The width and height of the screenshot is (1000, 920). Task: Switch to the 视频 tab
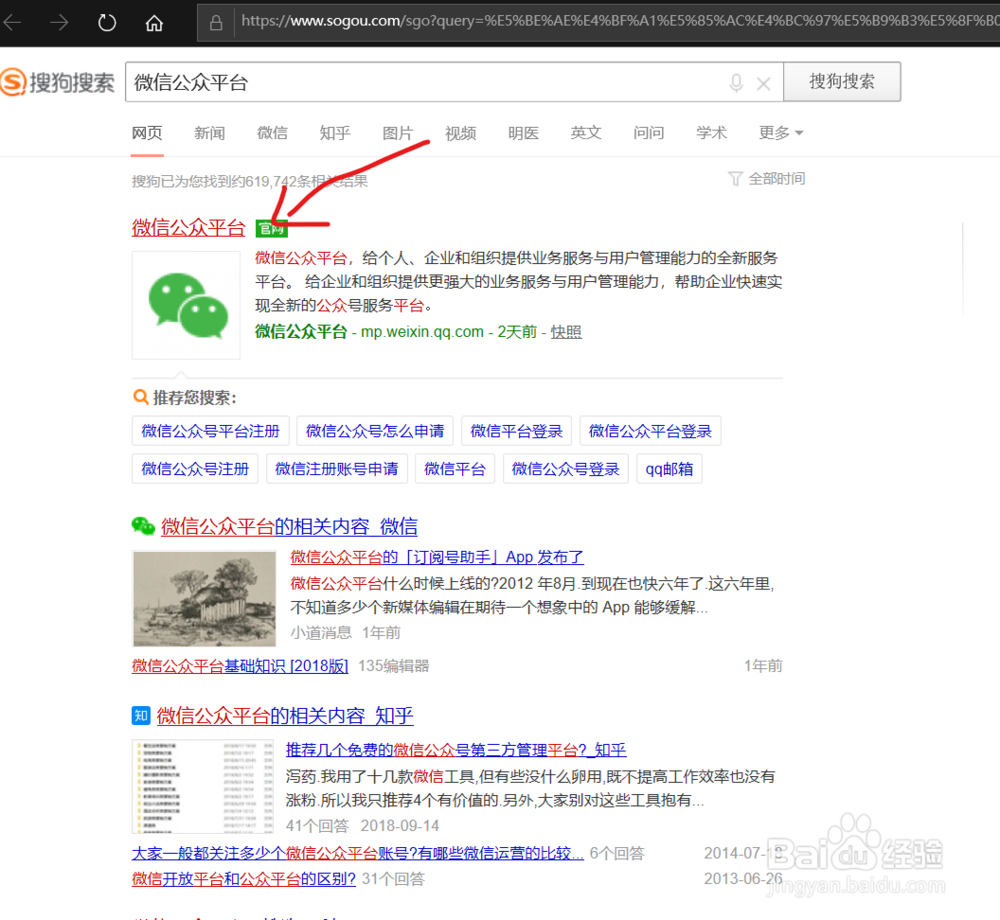coord(461,133)
